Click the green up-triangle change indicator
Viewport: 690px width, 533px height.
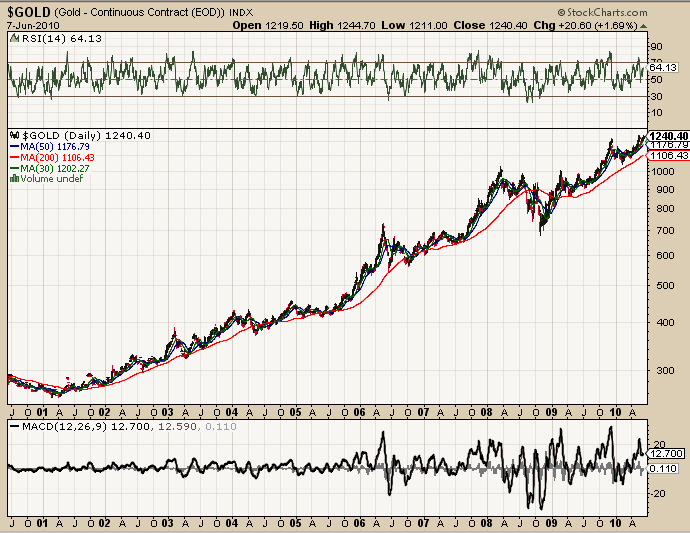(x=643, y=26)
